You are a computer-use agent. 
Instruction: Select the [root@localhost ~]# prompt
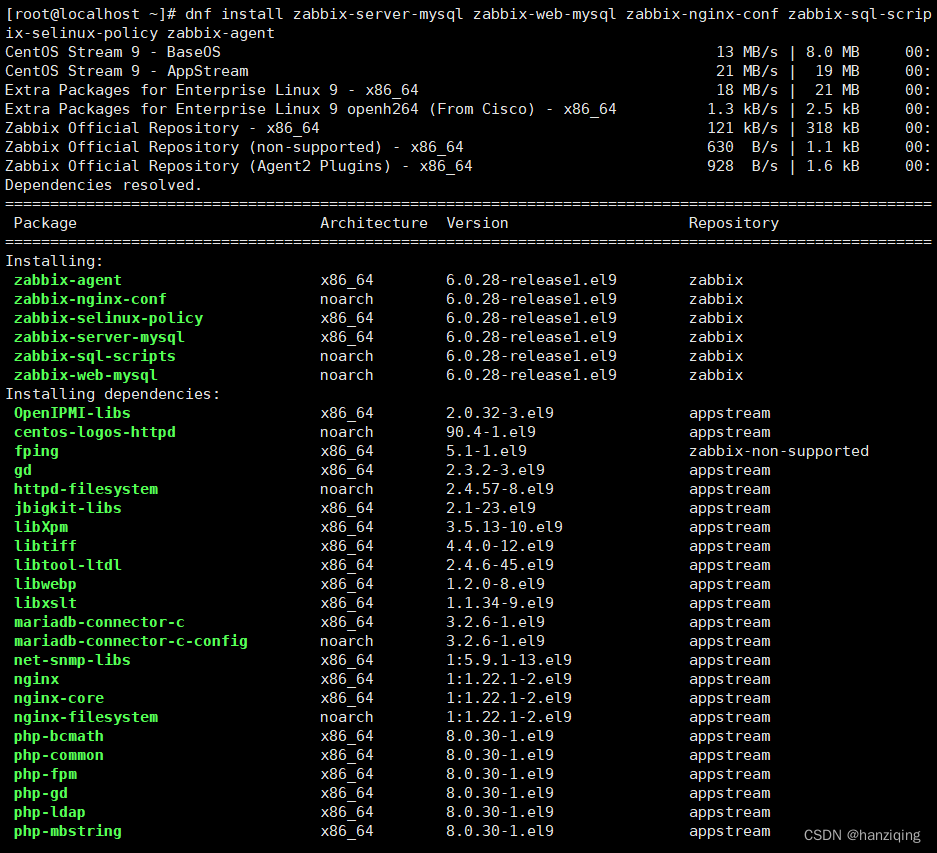click(90, 14)
